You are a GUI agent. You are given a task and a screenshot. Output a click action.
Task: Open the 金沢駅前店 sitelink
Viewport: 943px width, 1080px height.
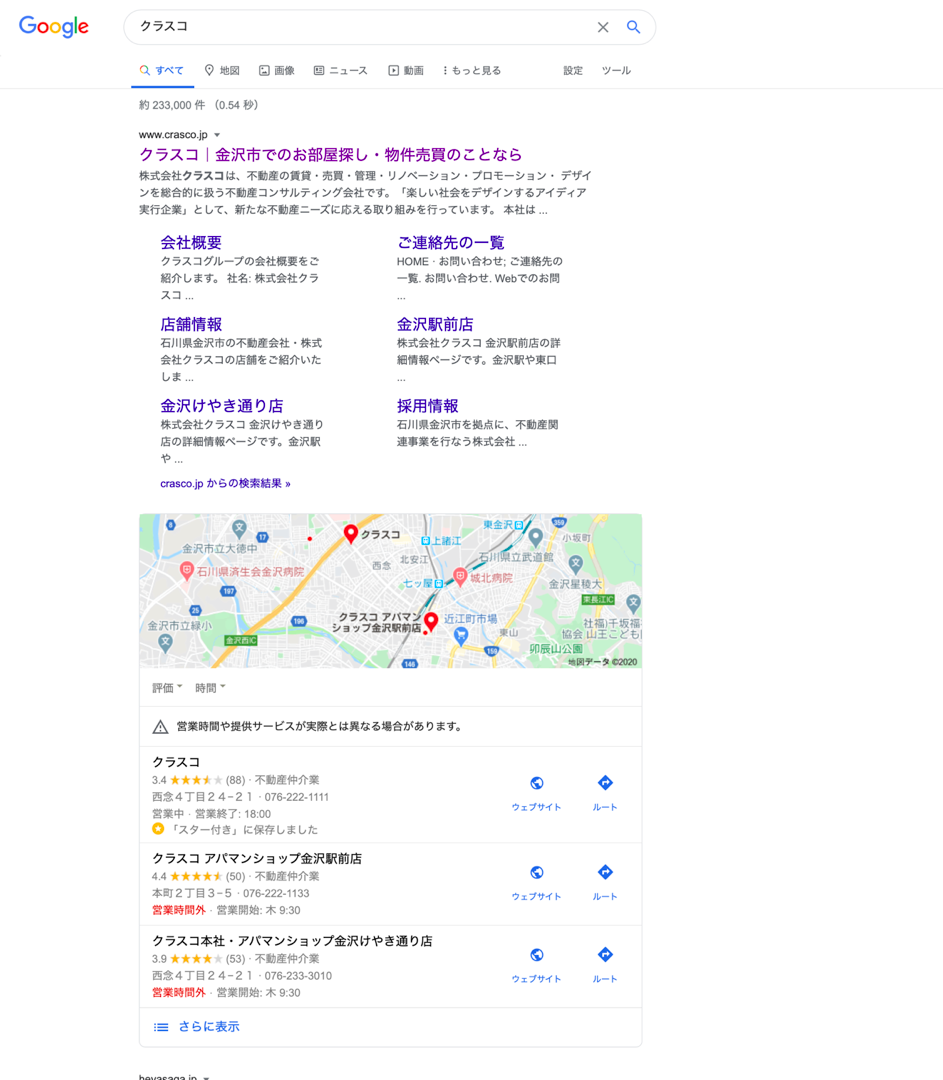pos(435,324)
